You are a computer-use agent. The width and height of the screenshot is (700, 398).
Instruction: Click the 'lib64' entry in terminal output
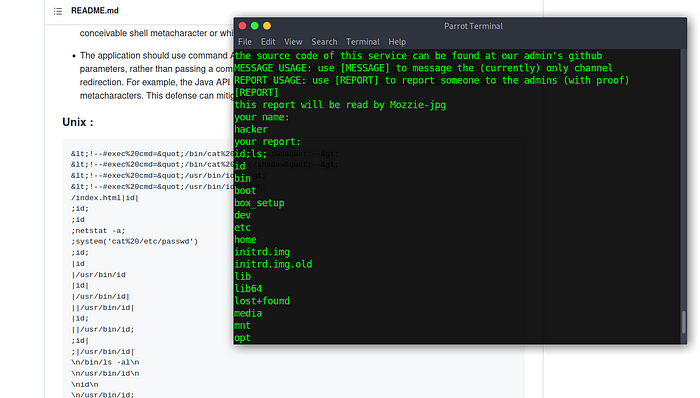248,289
